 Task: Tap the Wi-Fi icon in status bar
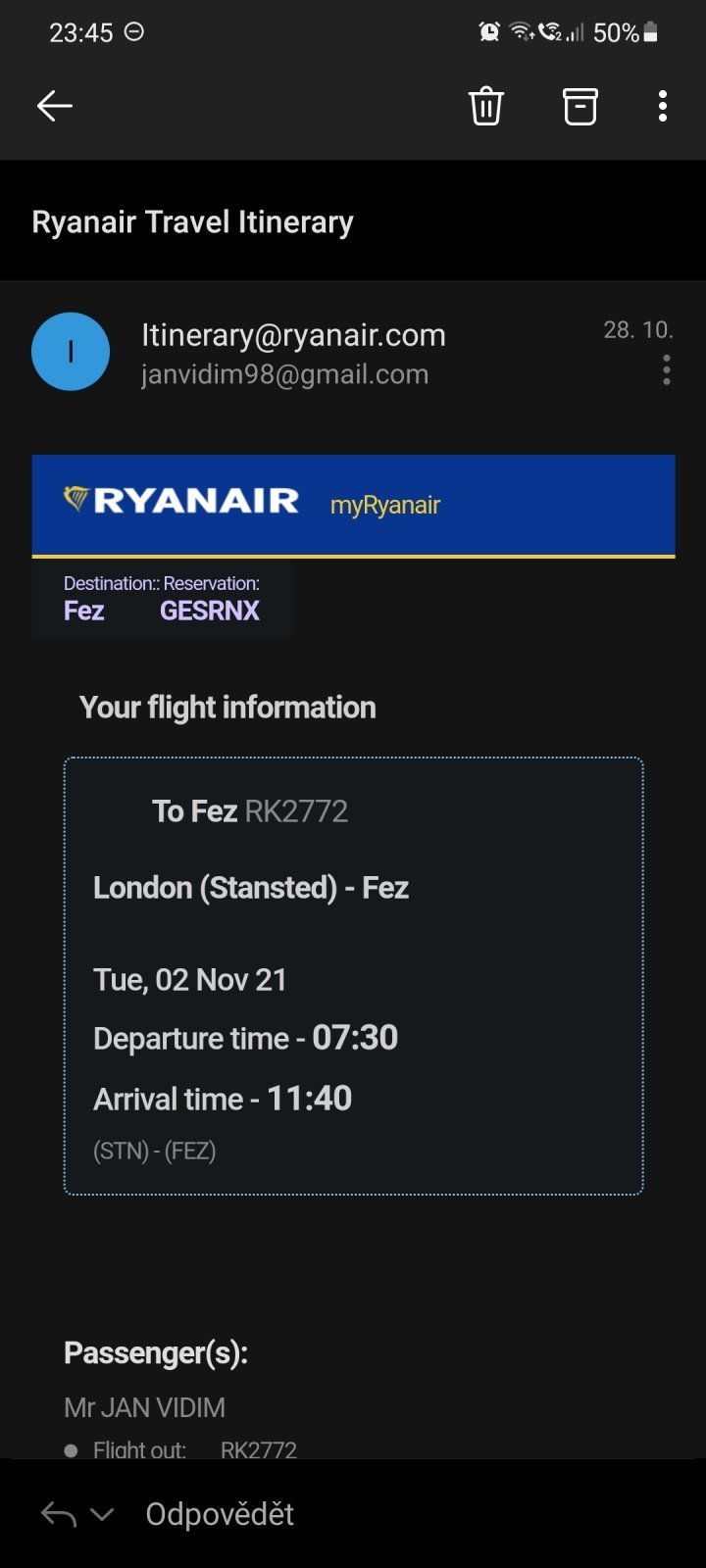[x=521, y=32]
